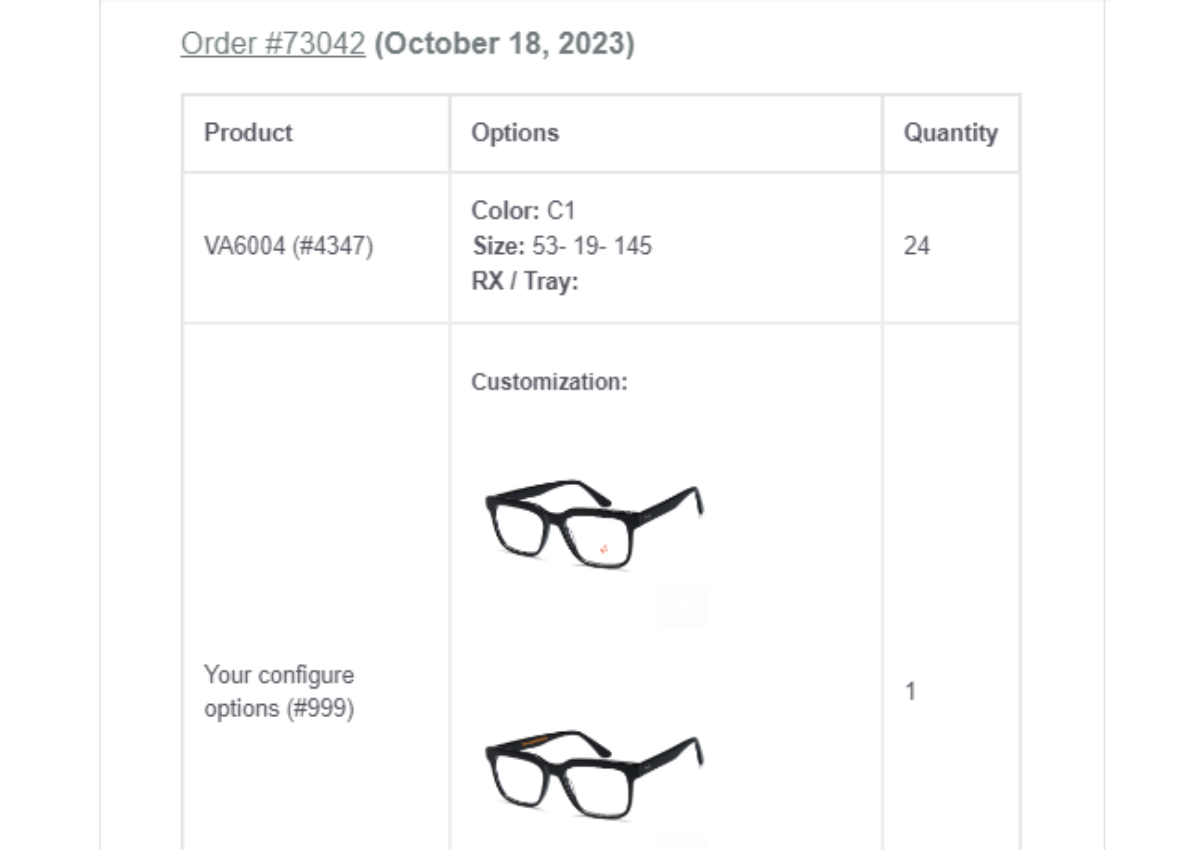This screenshot has height=850, width=1200.
Task: Click the Customization: label
Action: click(549, 382)
